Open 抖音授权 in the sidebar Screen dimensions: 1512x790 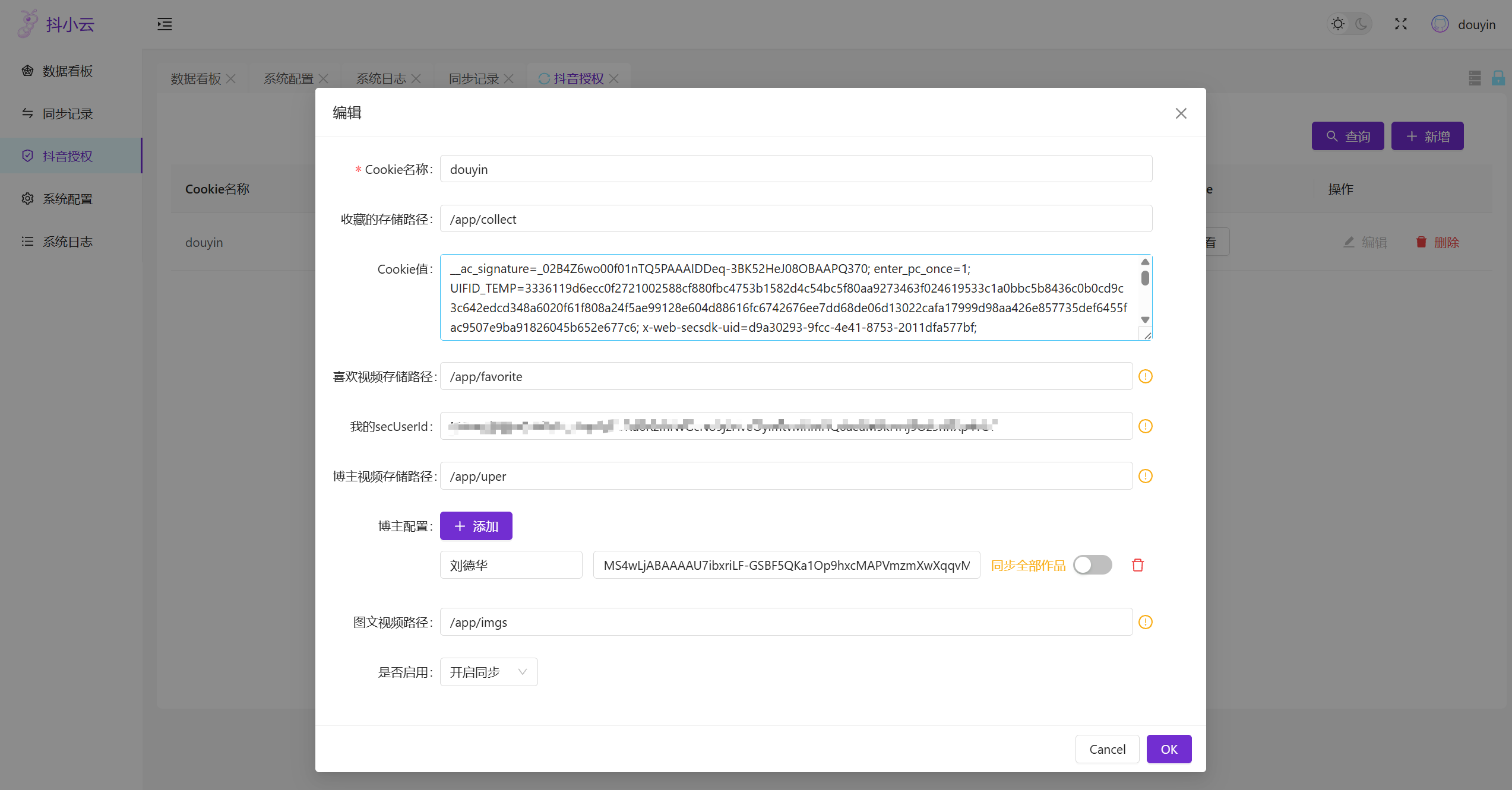(71, 156)
